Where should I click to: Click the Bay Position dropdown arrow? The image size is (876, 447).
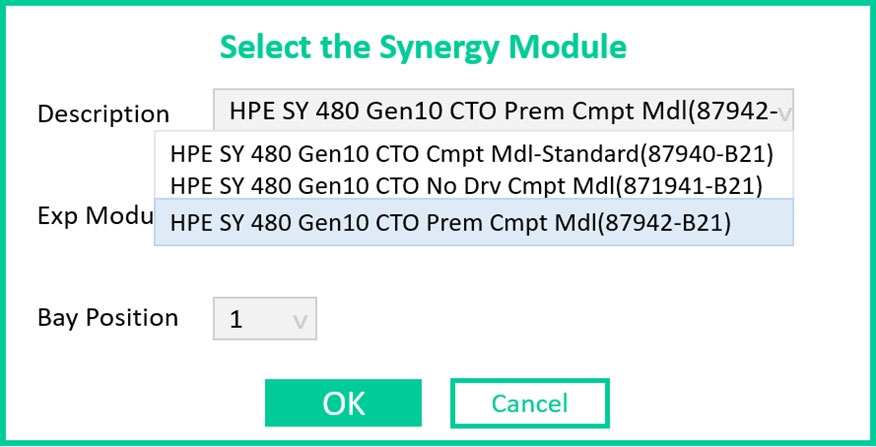click(299, 321)
